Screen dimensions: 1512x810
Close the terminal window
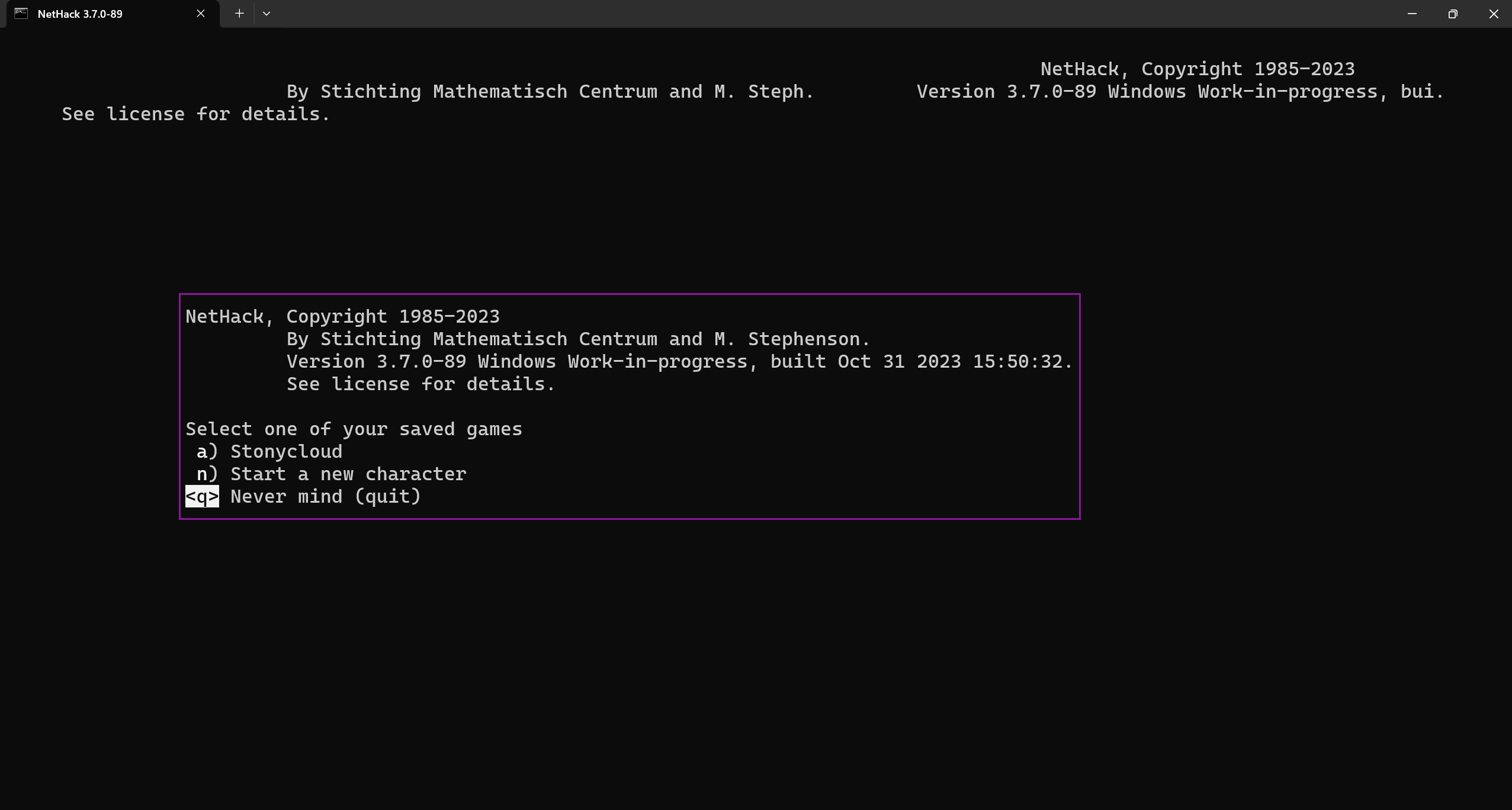point(1494,14)
